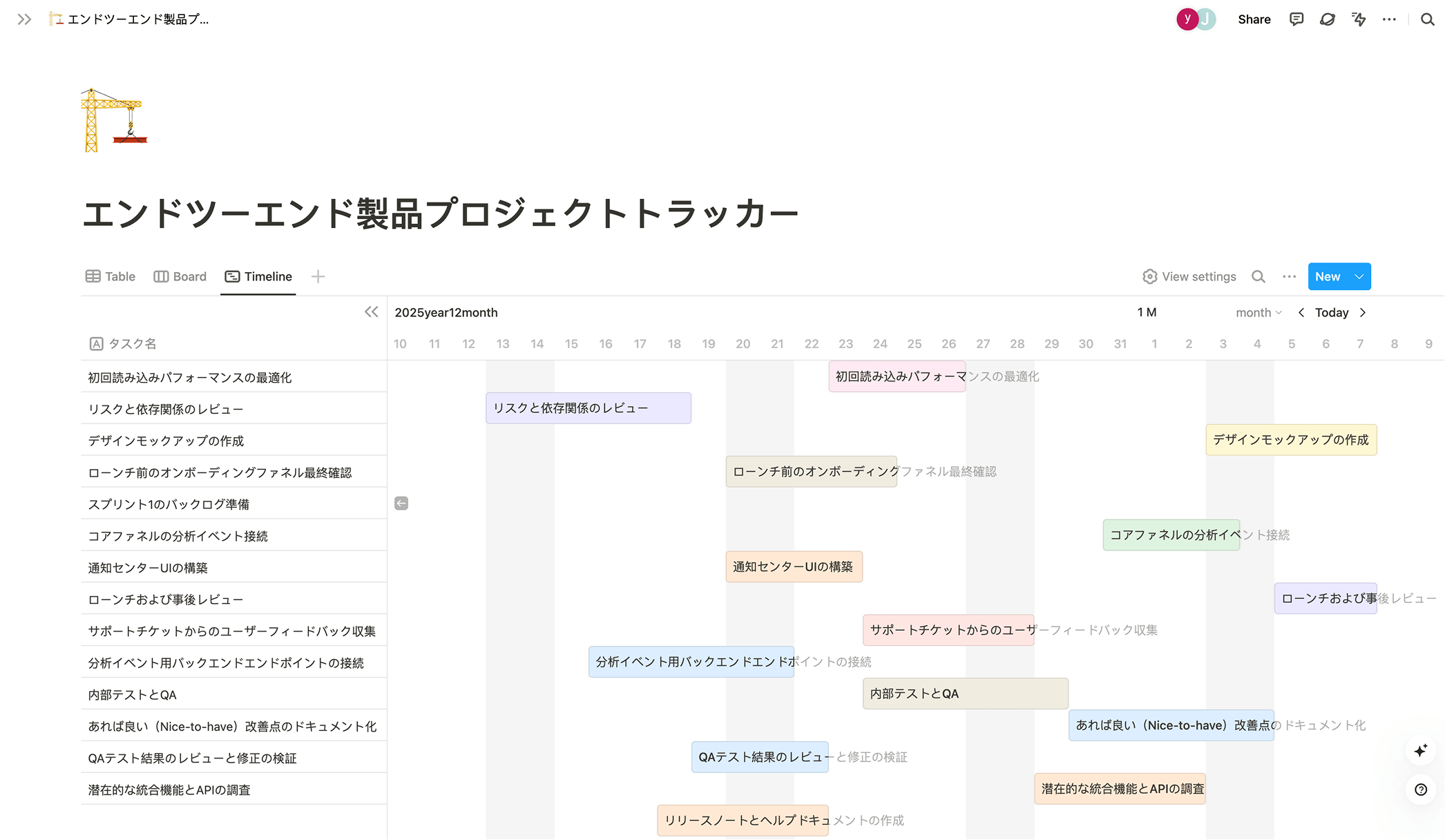Click the Share button

pos(1254,19)
